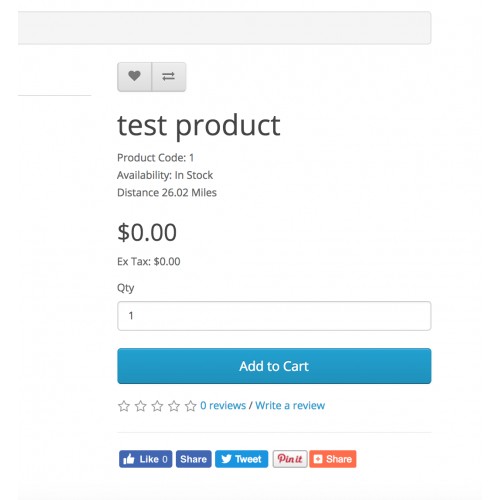The height and width of the screenshot is (500, 500).
Task: Share on Facebook blue Share button
Action: [194, 459]
